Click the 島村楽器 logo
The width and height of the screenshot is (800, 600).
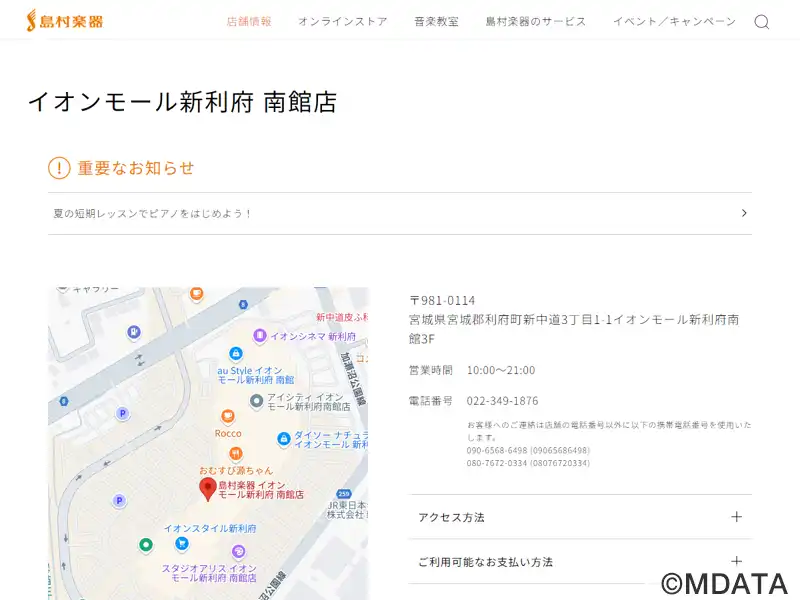tap(65, 20)
